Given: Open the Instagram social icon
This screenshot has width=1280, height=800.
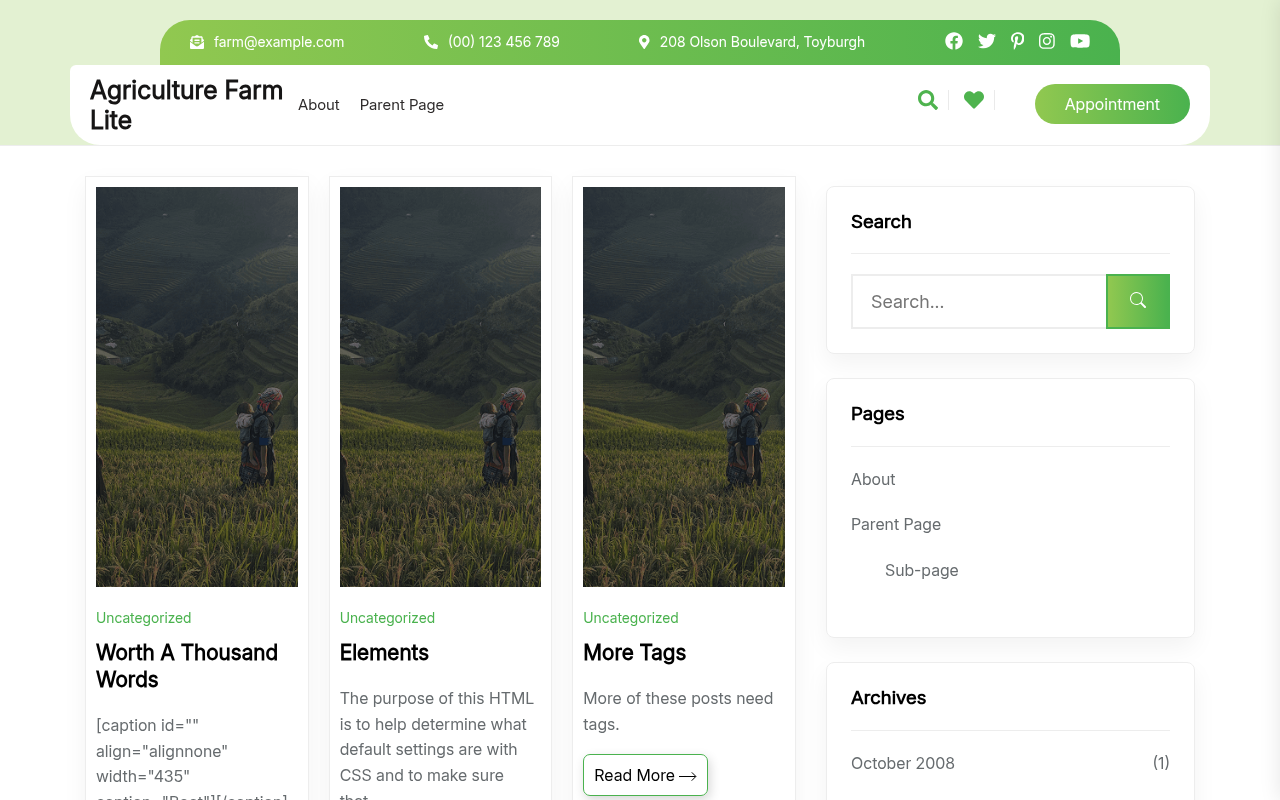Looking at the screenshot, I should click(x=1047, y=41).
